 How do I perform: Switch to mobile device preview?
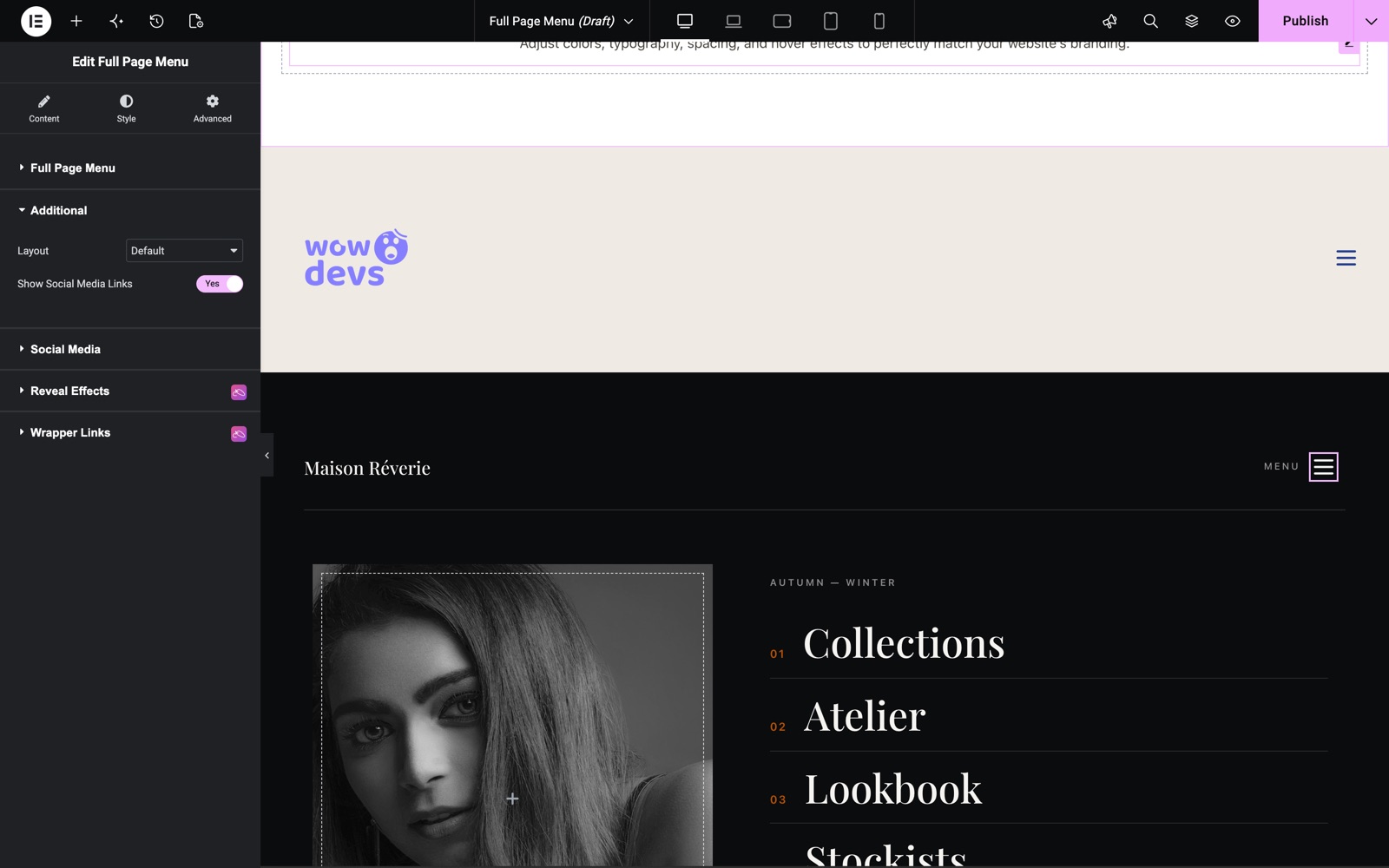pos(879,21)
